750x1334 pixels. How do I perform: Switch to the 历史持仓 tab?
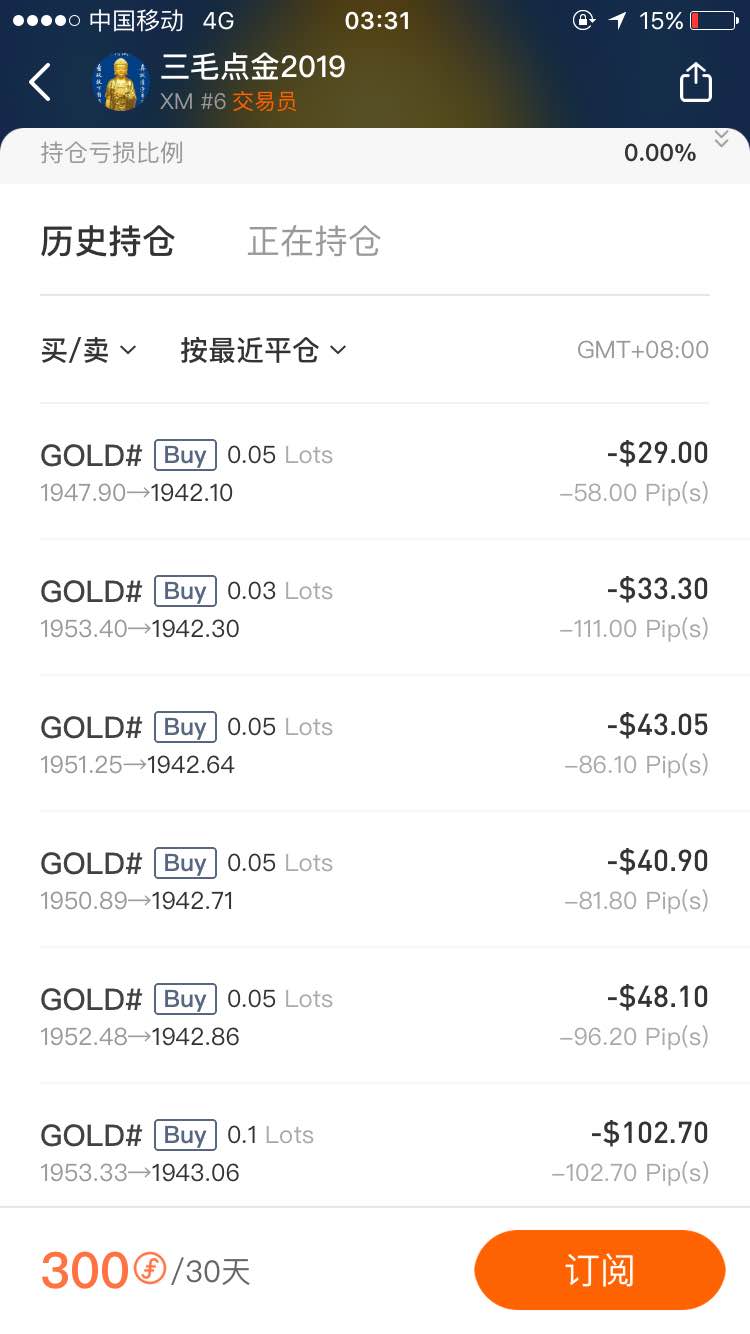[x=108, y=242]
